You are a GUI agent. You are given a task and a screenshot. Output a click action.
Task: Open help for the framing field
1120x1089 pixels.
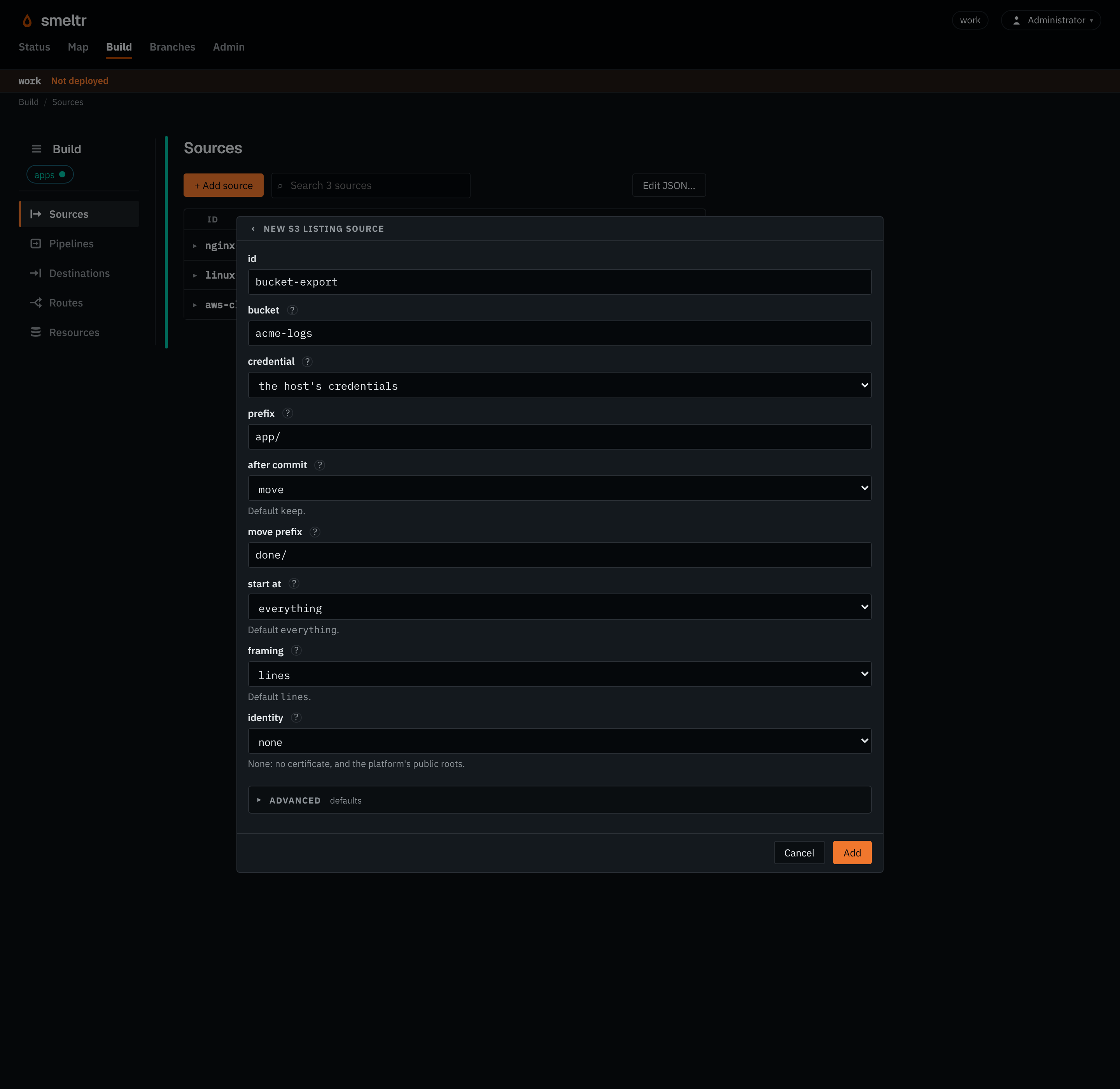(x=296, y=650)
